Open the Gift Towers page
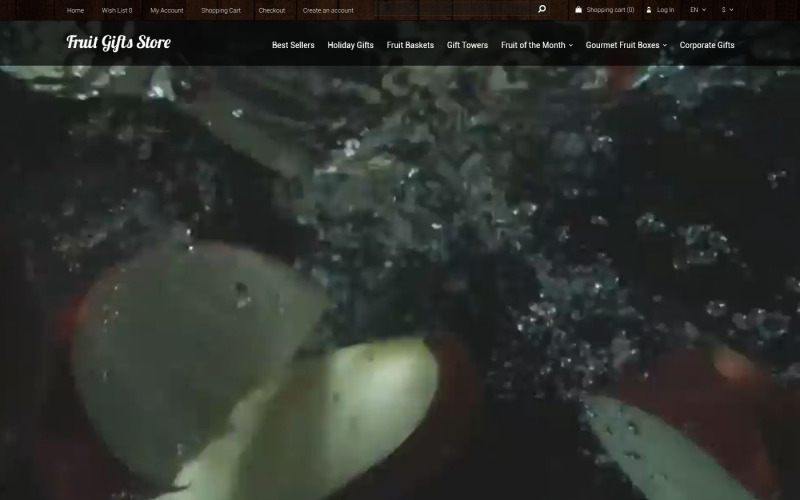The image size is (800, 500). (x=467, y=45)
